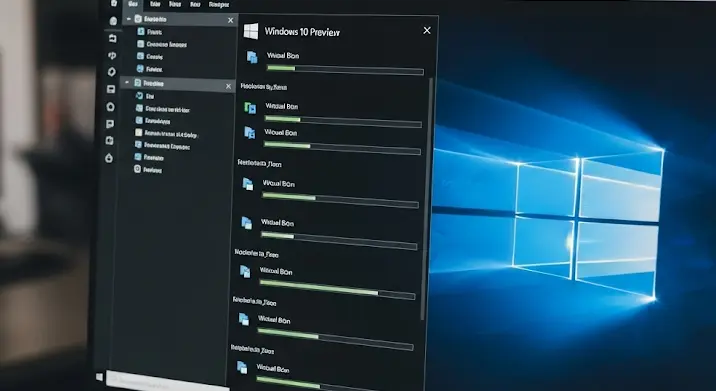
Task: Close the "Windows 10 Preview" panel
Action: pyautogui.click(x=427, y=30)
